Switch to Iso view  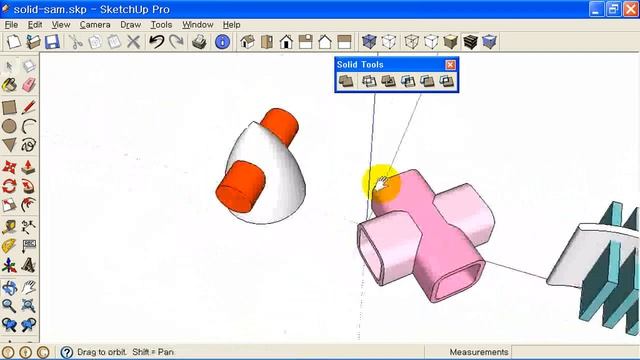247,42
